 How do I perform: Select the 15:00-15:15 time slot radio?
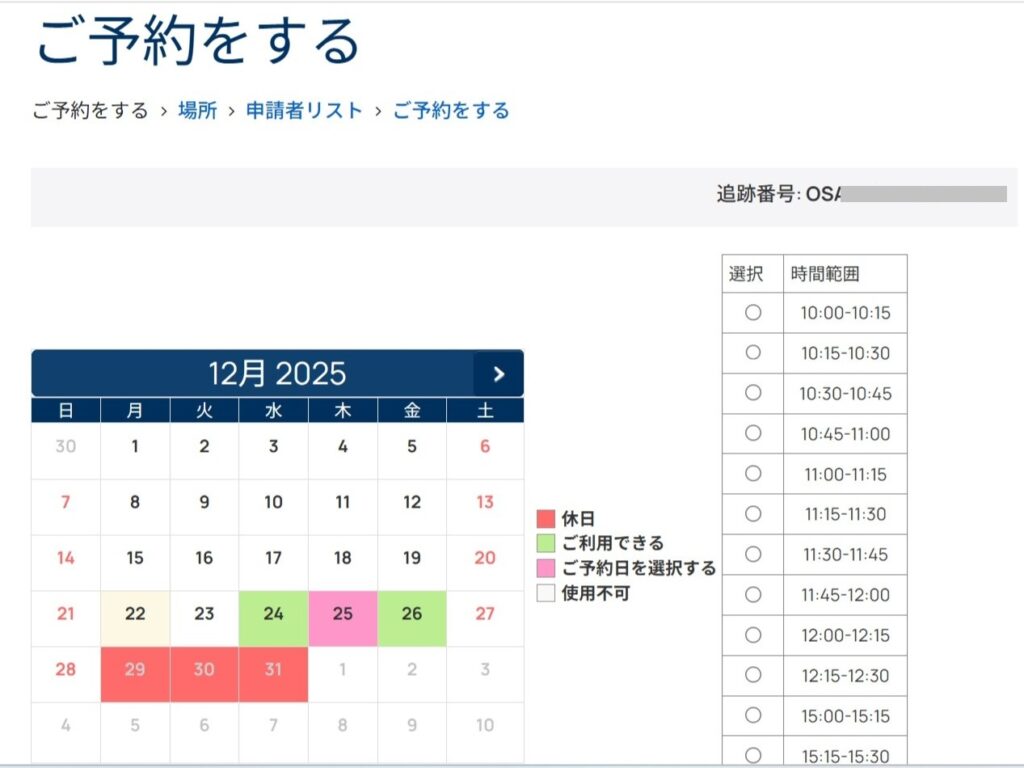753,716
